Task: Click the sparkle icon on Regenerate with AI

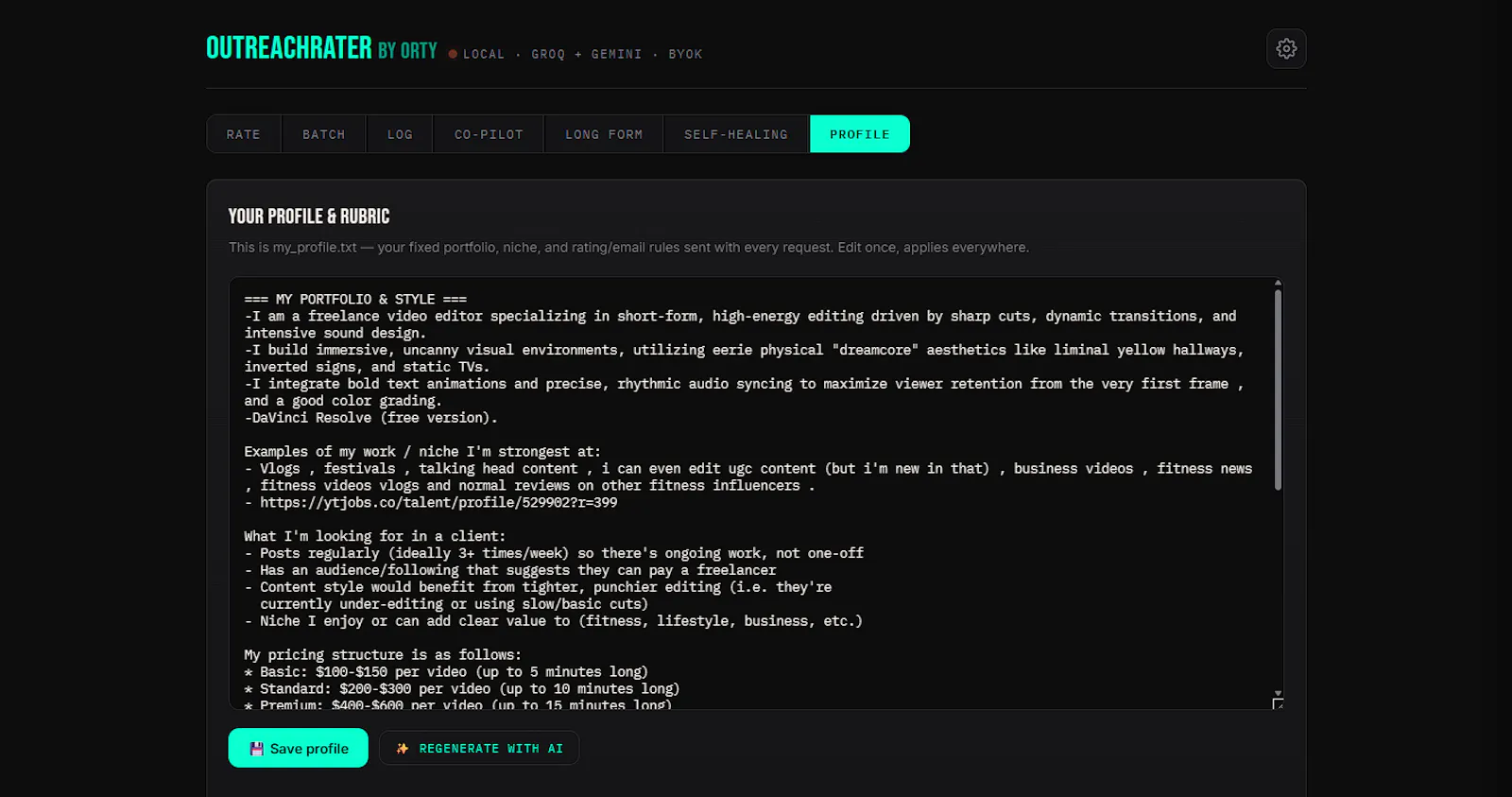Action: (x=403, y=749)
